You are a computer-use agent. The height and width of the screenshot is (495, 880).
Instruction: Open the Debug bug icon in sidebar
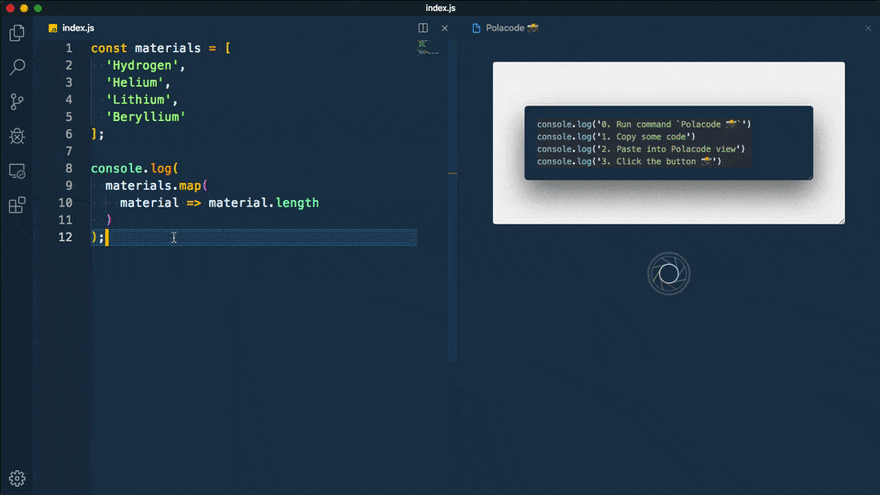click(x=17, y=135)
